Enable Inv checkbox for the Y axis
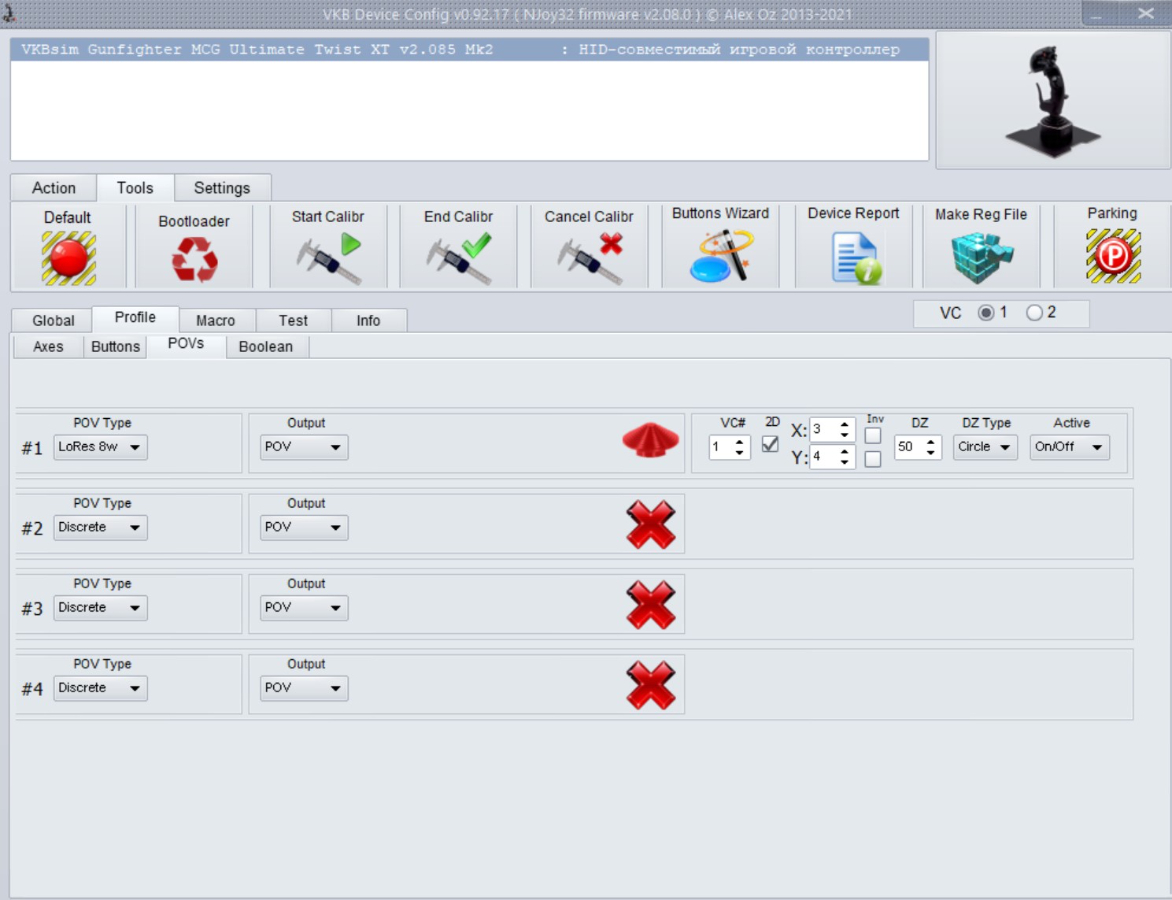This screenshot has height=900, width=1172. 872,459
